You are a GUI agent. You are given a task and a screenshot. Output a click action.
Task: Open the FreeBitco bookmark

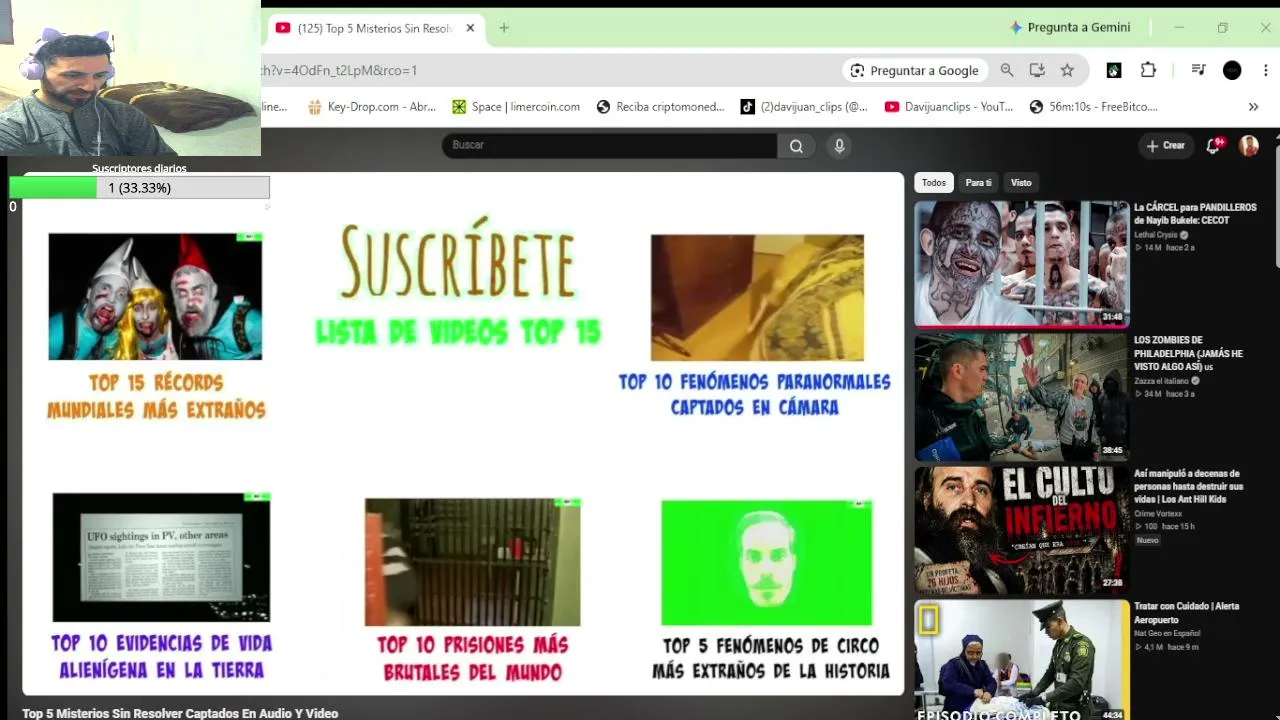coord(1093,107)
